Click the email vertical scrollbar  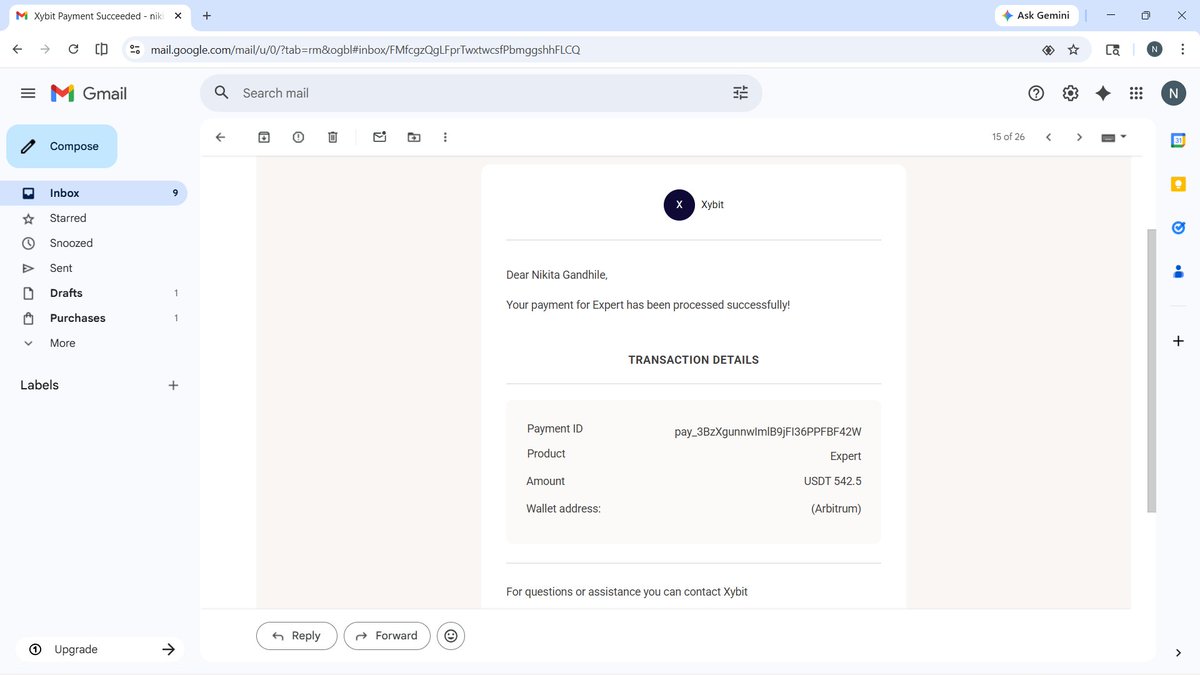pyautogui.click(x=1151, y=370)
